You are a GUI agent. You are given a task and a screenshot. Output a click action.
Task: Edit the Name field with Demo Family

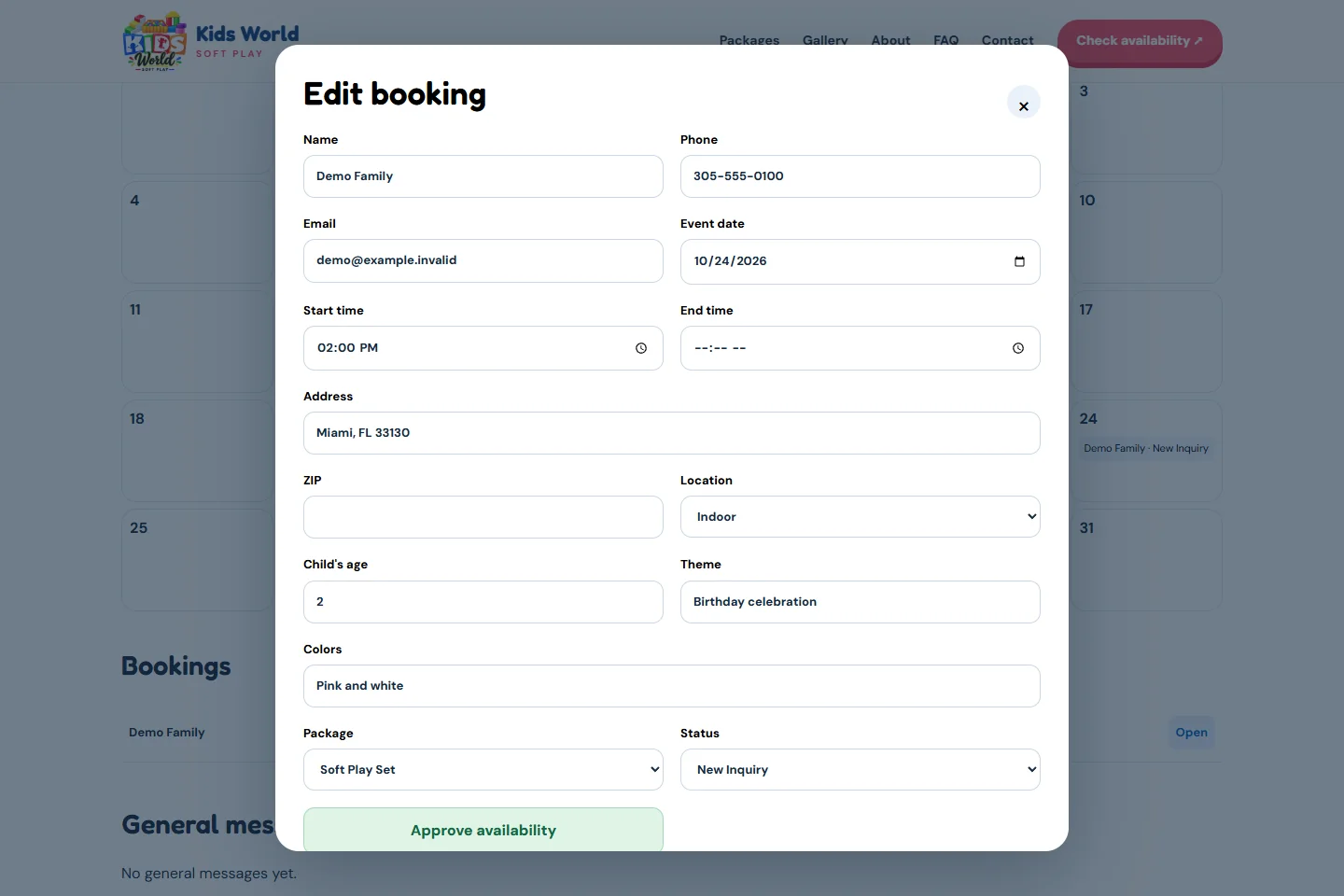point(483,176)
